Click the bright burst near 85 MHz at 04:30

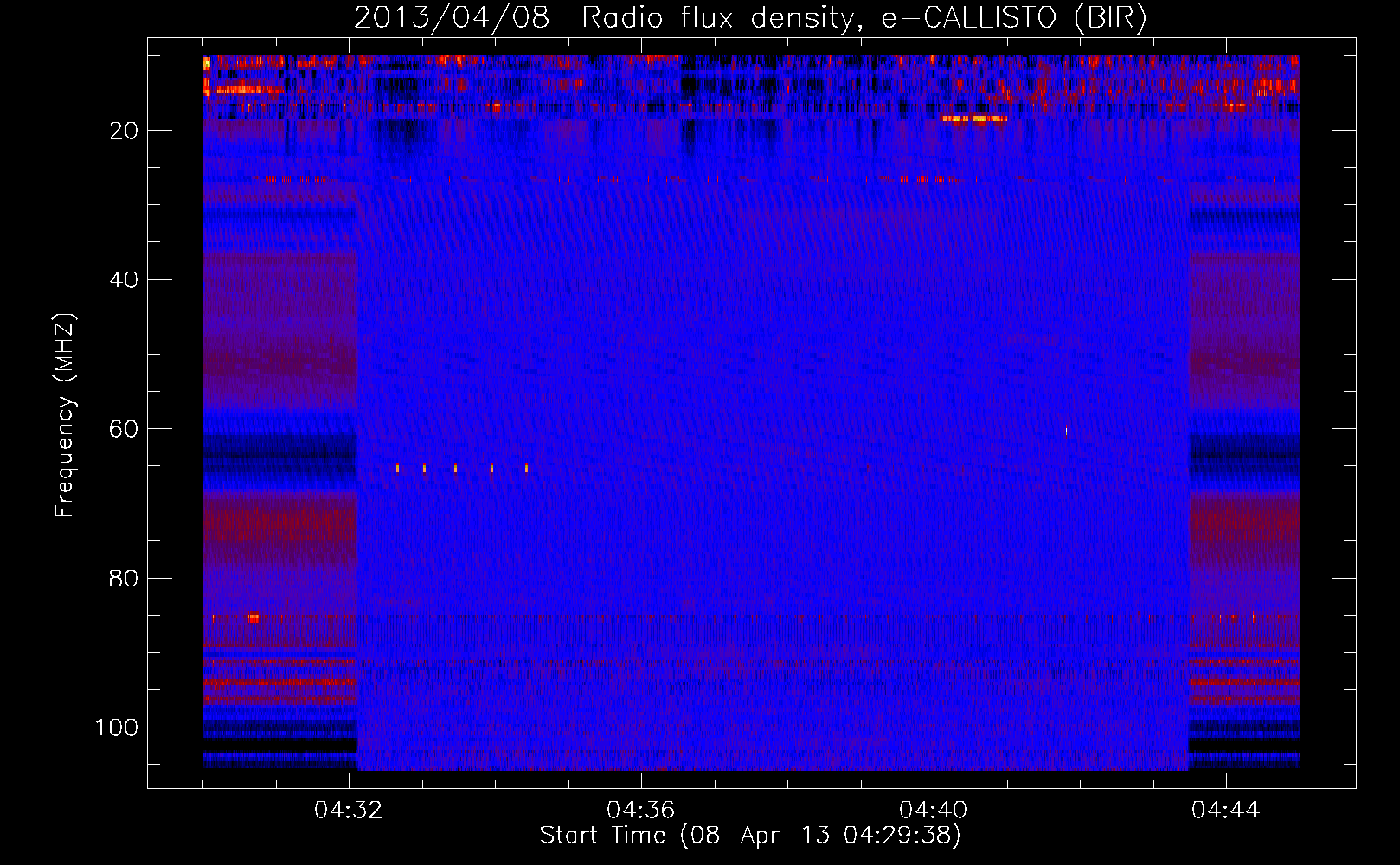pyautogui.click(x=254, y=617)
